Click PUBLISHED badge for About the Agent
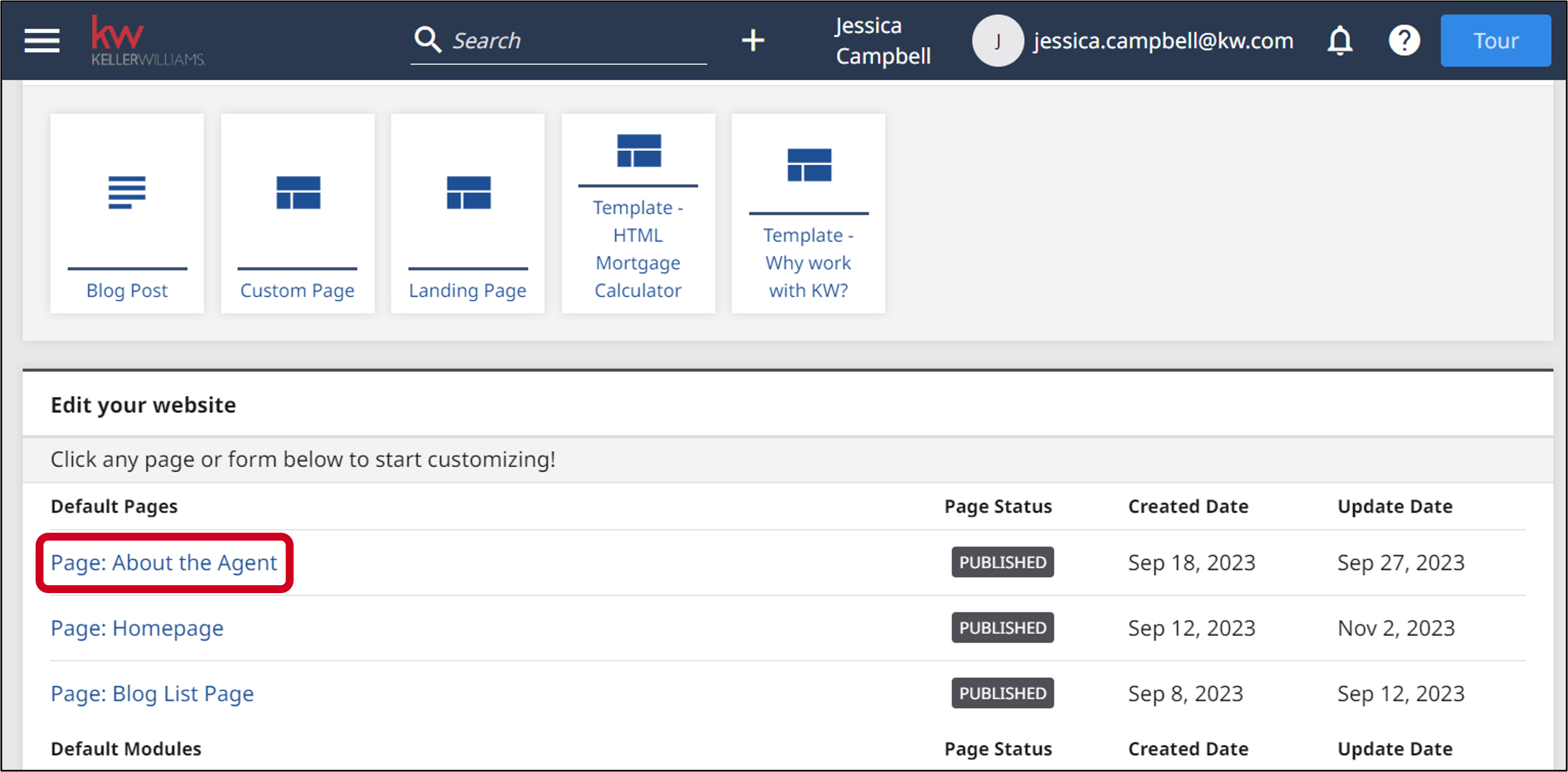This screenshot has width=1568, height=772. click(x=1003, y=562)
